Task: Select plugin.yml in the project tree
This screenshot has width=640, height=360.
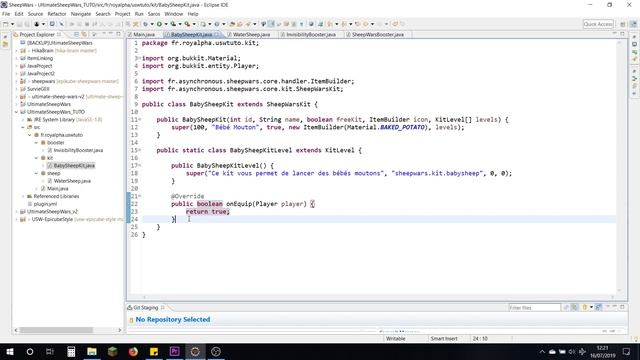Action: 45,204
